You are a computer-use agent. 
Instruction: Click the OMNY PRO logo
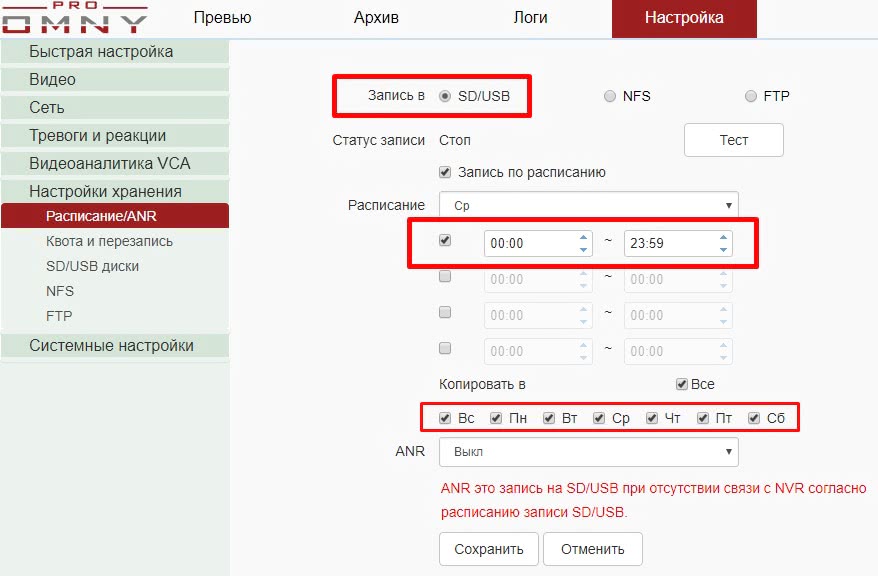pos(74,19)
